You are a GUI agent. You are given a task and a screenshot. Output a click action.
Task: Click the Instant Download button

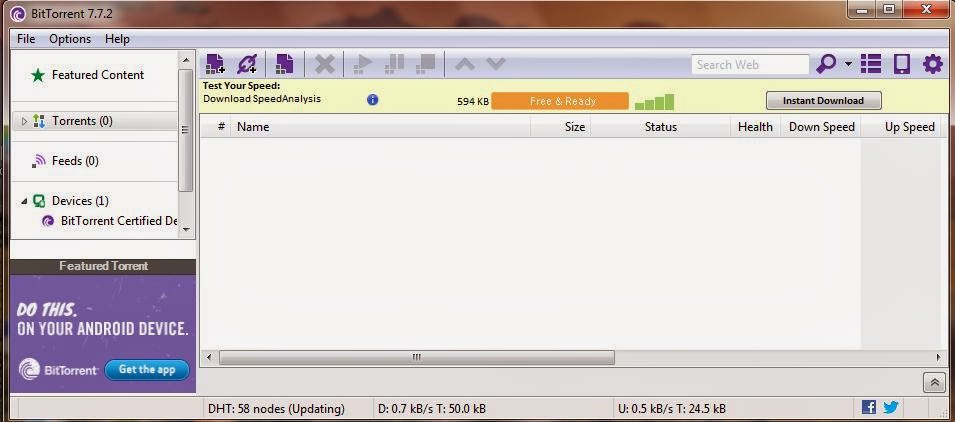tap(823, 100)
